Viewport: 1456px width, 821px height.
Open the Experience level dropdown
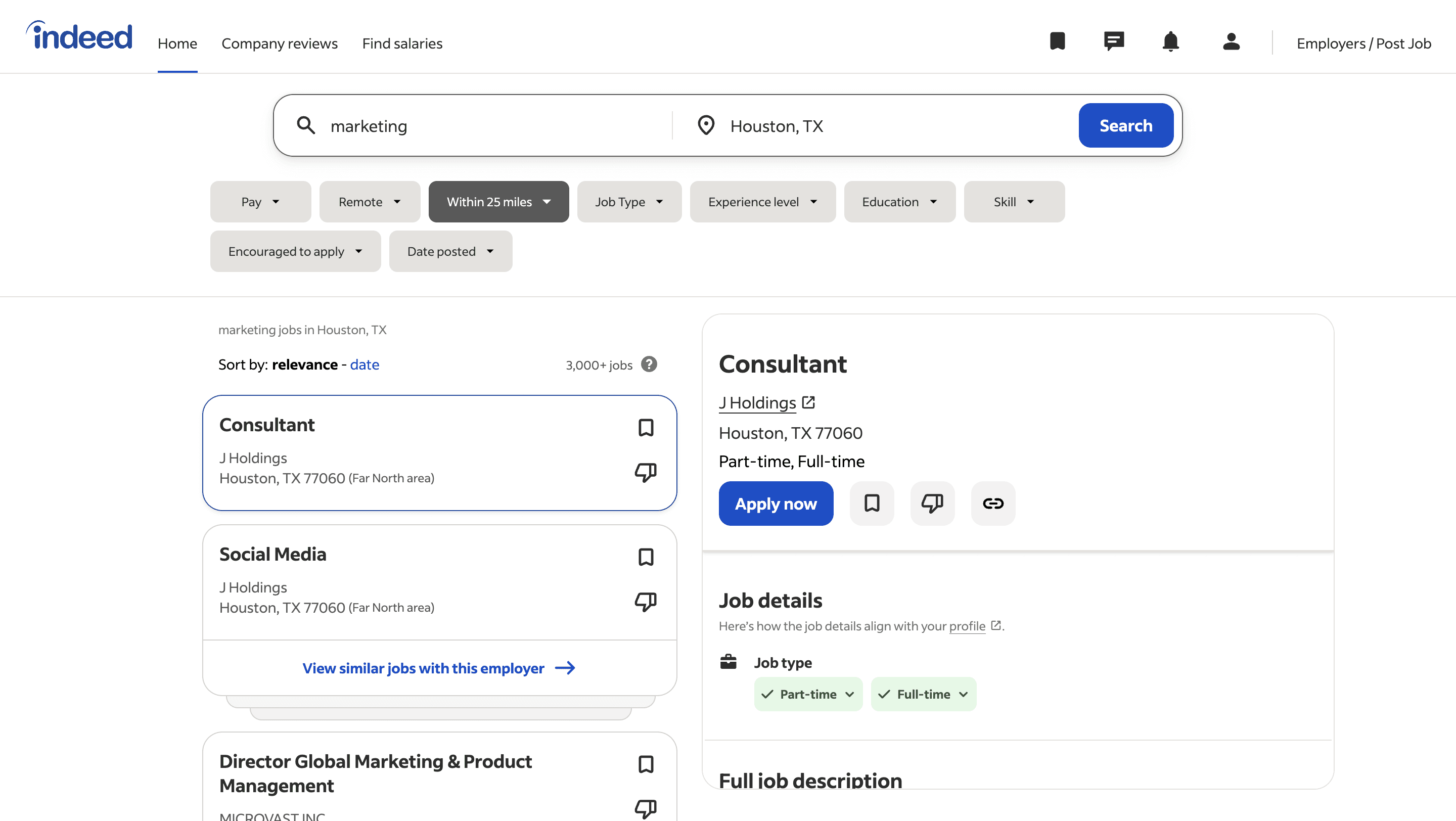[x=762, y=202]
